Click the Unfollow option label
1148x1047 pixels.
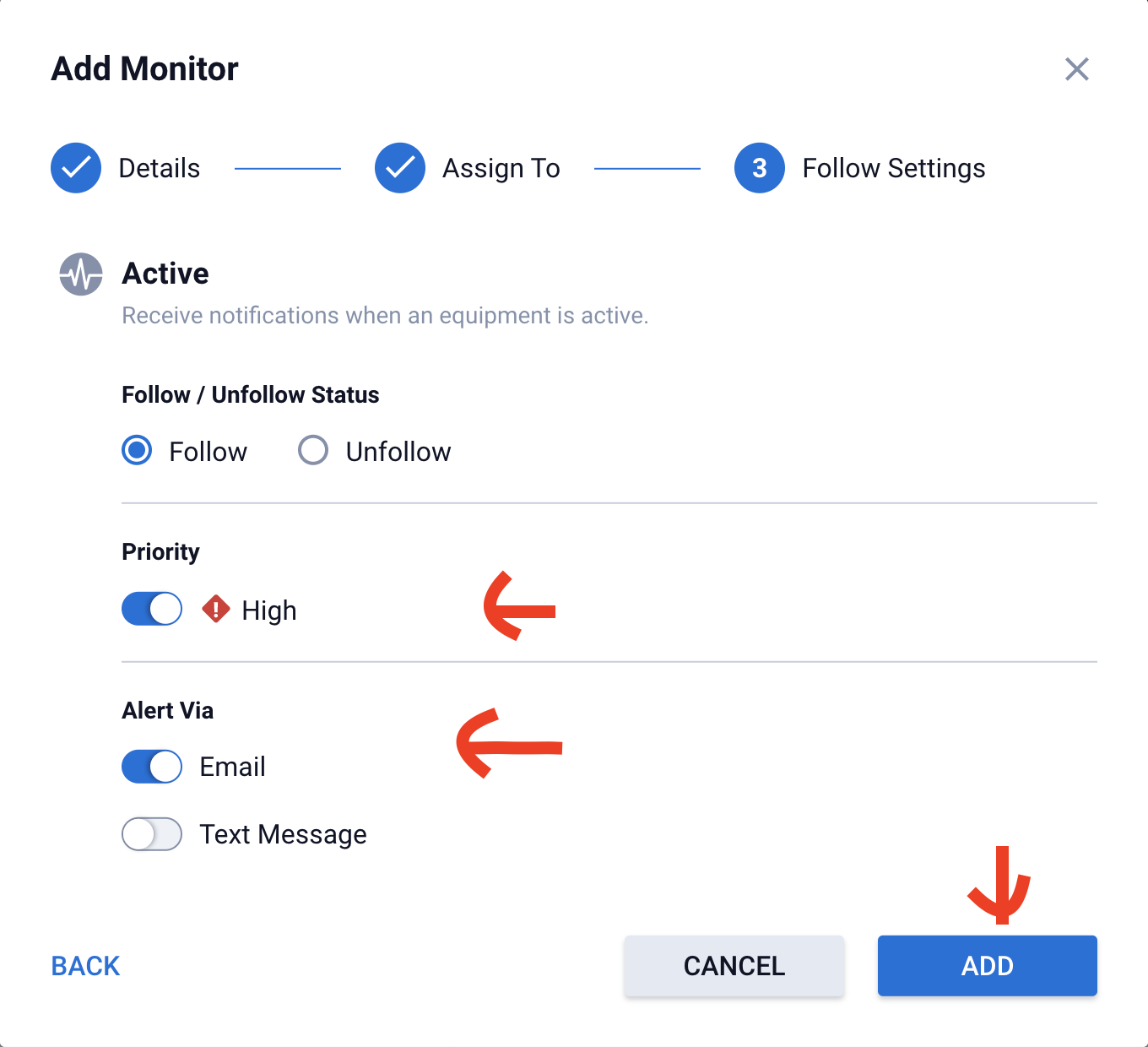(x=398, y=452)
